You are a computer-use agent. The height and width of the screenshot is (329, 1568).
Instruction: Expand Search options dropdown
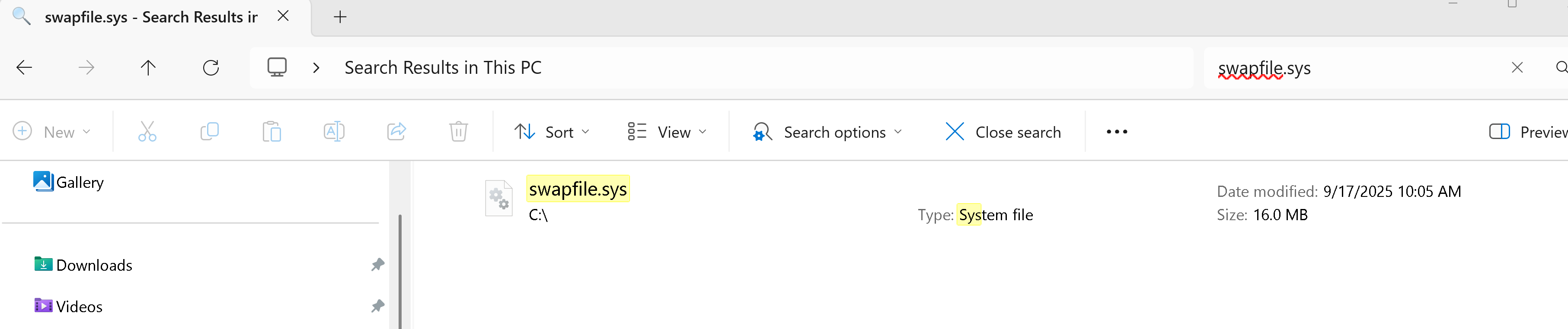827,132
